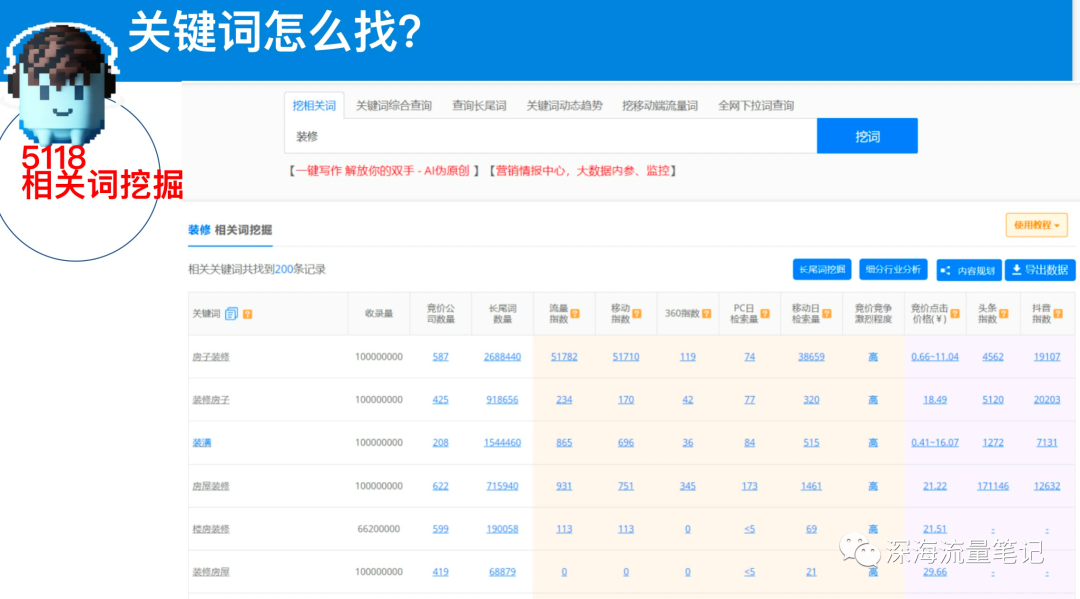Open the 使用教程 dropdown
This screenshot has width=1080, height=599.
click(x=1037, y=225)
